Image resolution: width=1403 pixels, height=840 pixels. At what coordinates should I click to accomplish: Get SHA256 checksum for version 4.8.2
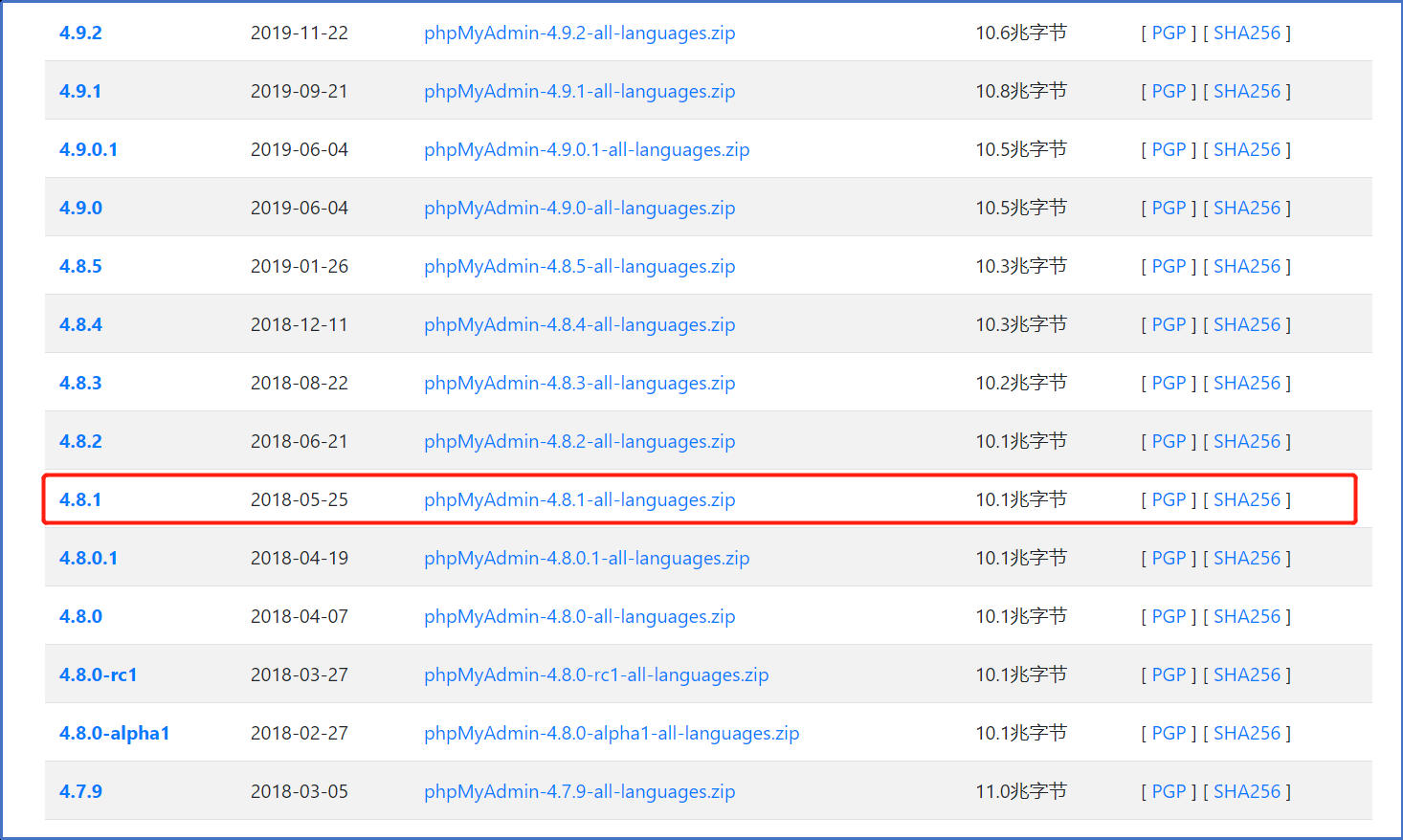coord(1247,441)
